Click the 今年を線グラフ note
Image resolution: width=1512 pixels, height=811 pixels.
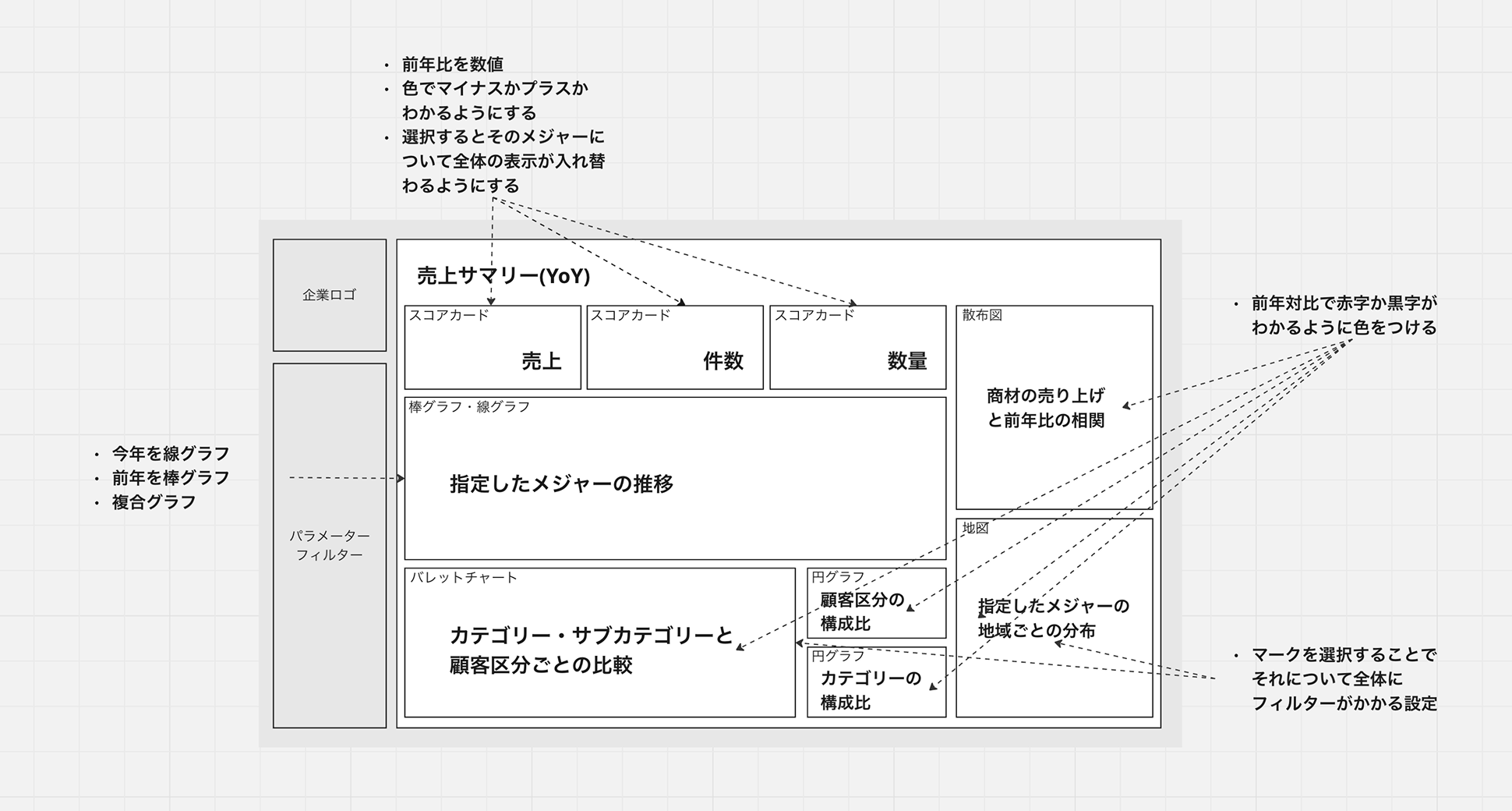click(171, 453)
